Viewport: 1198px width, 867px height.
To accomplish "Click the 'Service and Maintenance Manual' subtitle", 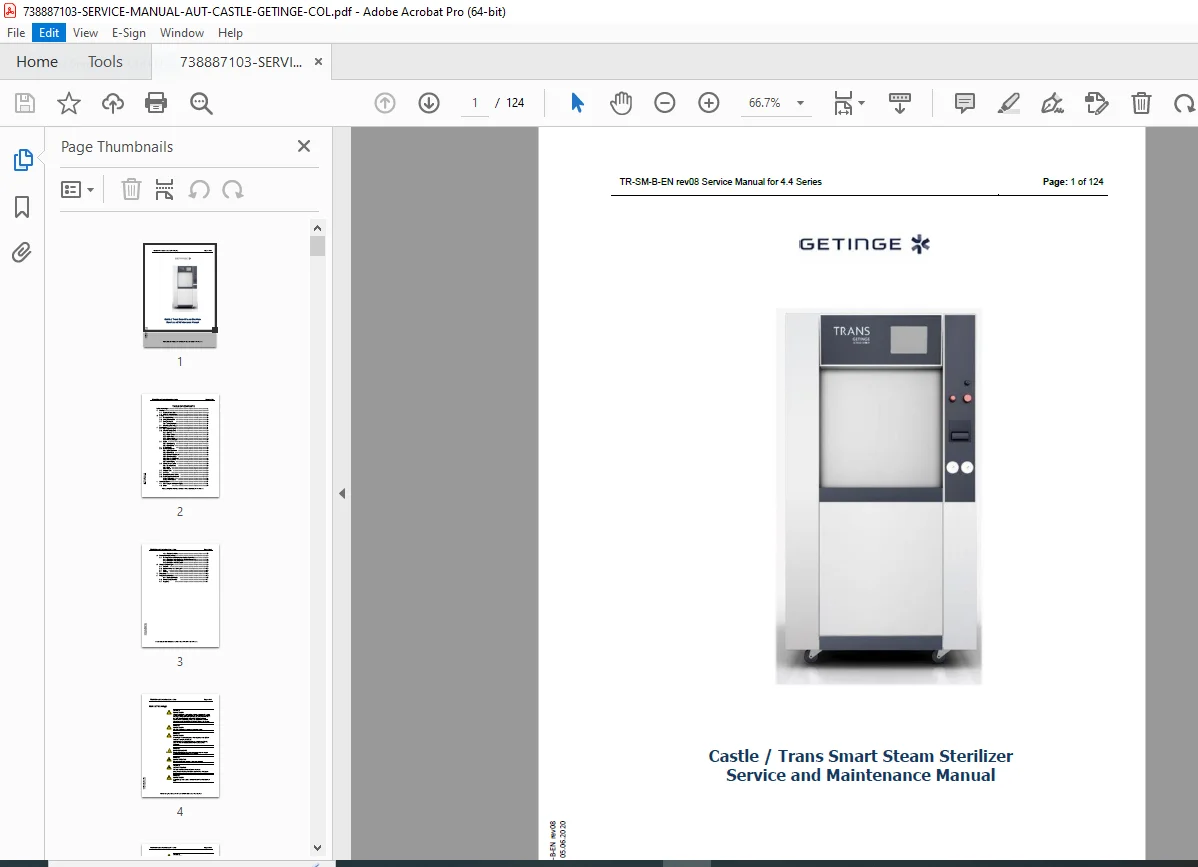I will [x=860, y=775].
